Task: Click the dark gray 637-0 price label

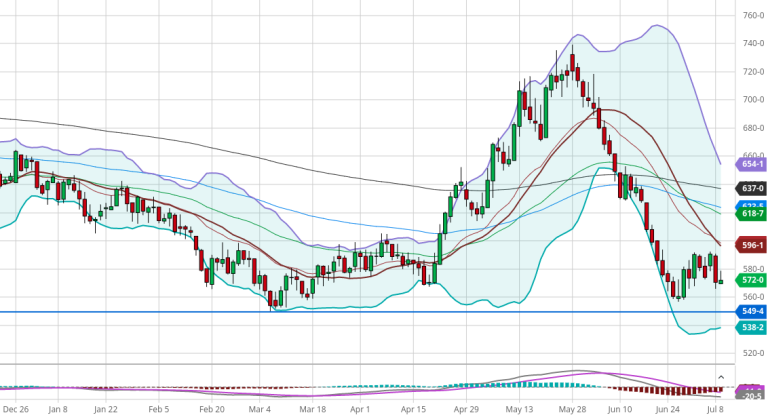Action: click(x=752, y=188)
